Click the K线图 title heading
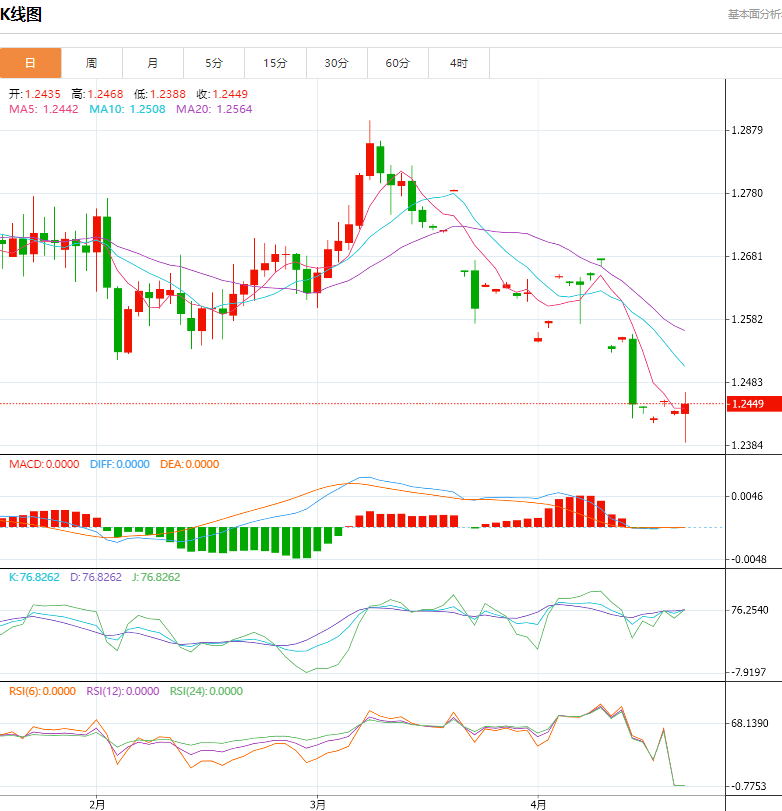The height and width of the screenshot is (811, 782). click(x=22, y=15)
